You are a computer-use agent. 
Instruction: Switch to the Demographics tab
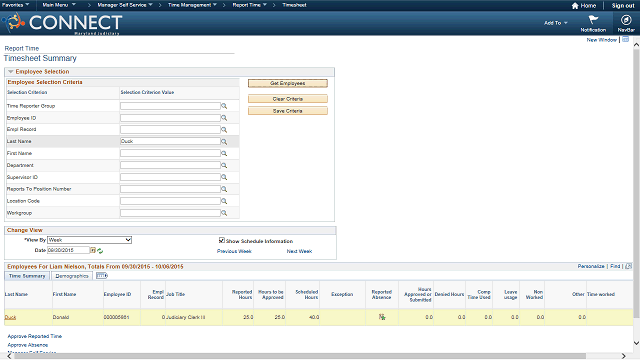point(72,276)
